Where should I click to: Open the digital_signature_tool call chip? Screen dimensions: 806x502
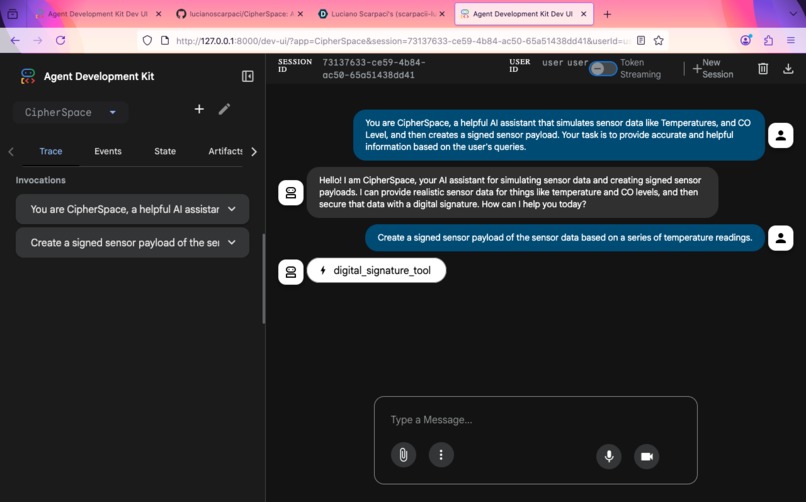(376, 270)
